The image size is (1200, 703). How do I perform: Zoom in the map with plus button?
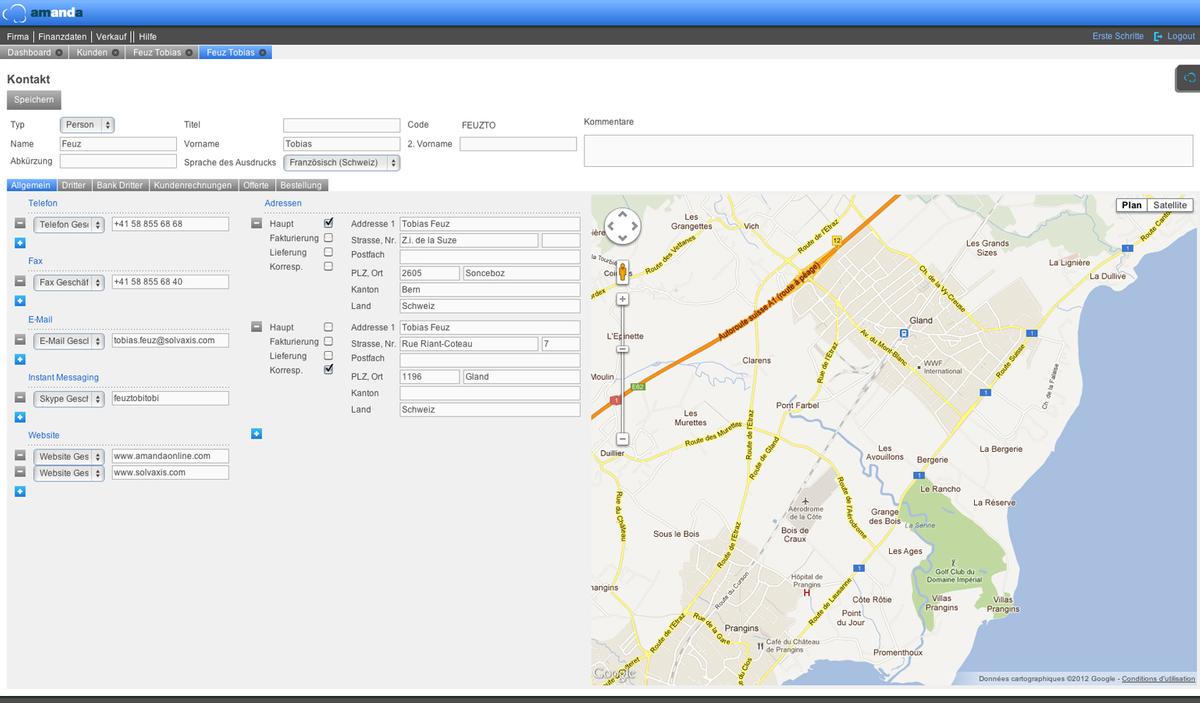622,299
